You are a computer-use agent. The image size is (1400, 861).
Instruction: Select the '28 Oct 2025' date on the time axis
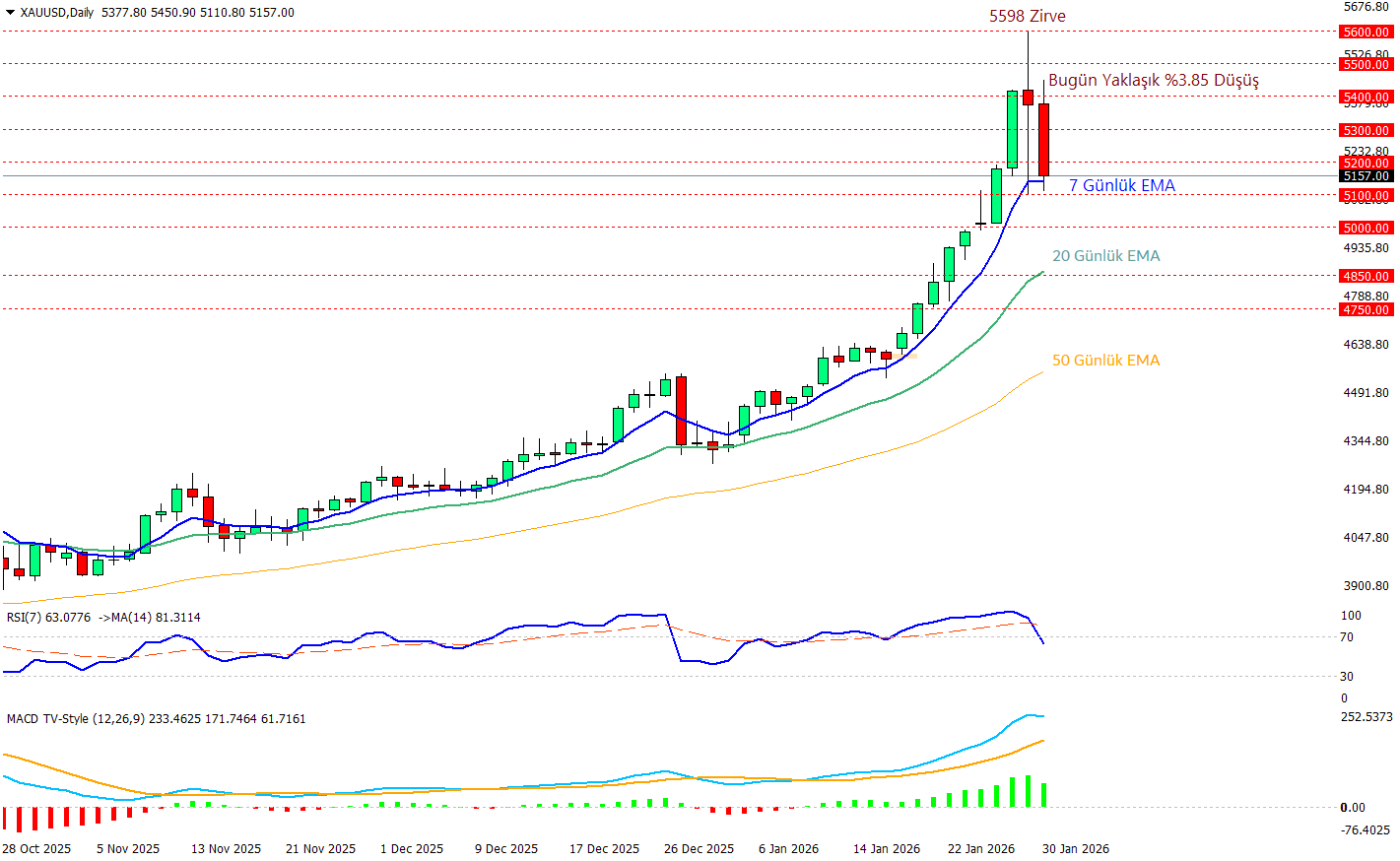(36, 849)
